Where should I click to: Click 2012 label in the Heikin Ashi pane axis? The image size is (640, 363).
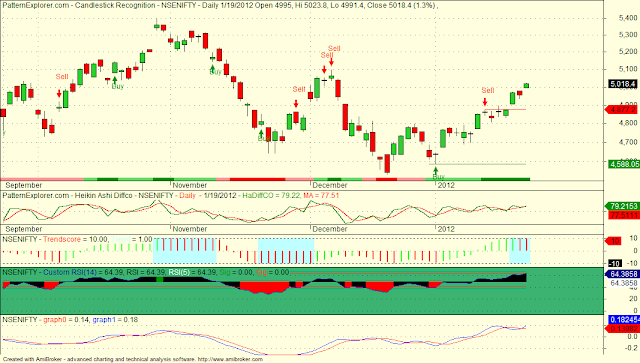click(446, 229)
